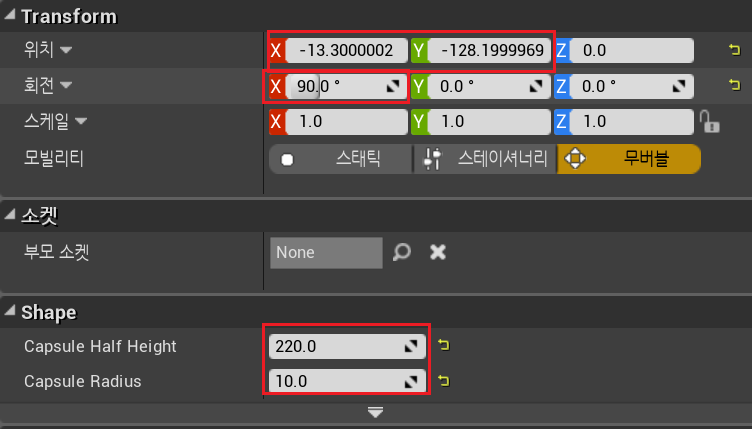
Task: Search parent socket magnifier icon
Action: [401, 252]
